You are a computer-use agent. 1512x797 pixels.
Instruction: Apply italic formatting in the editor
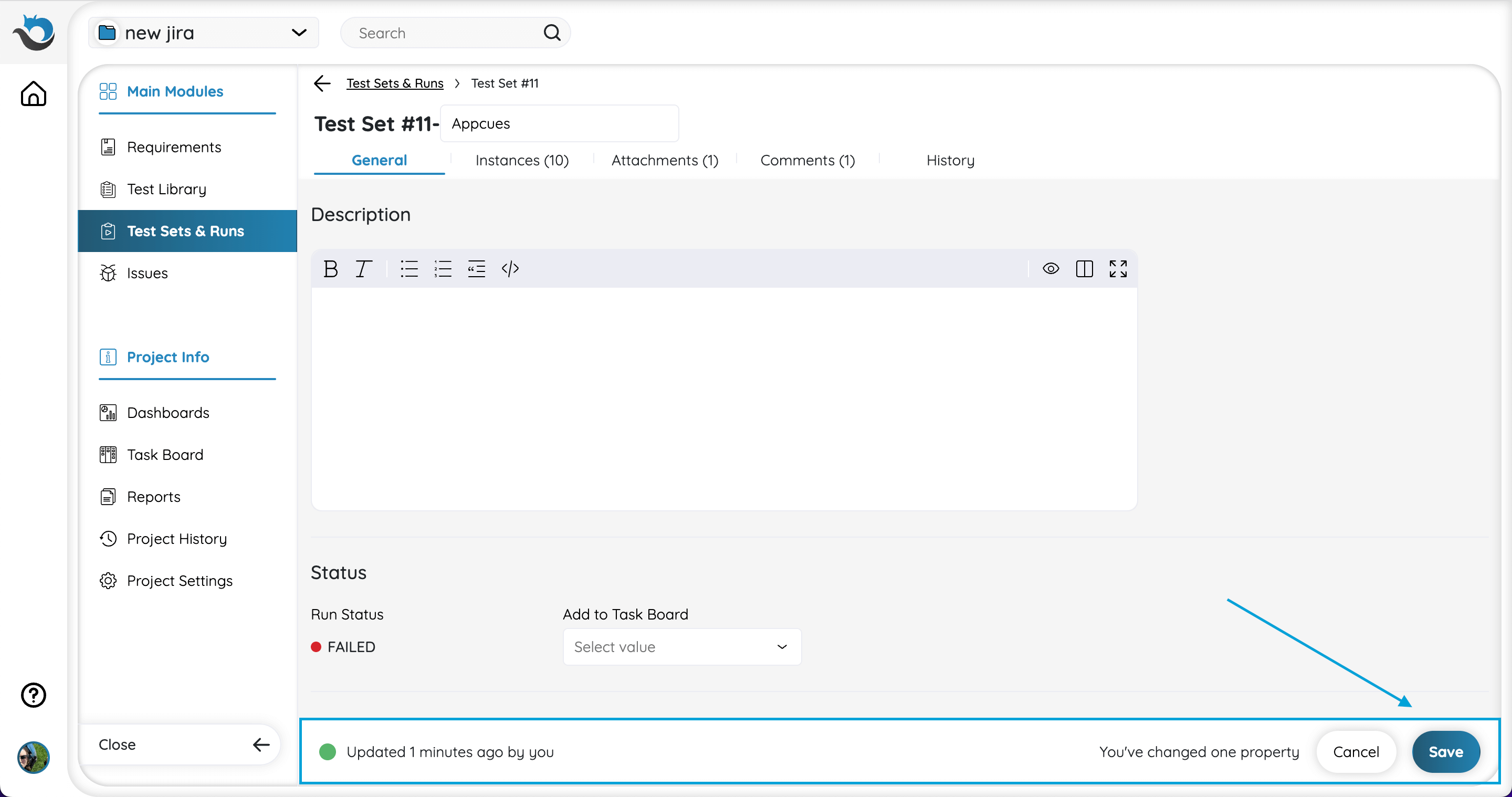[363, 269]
